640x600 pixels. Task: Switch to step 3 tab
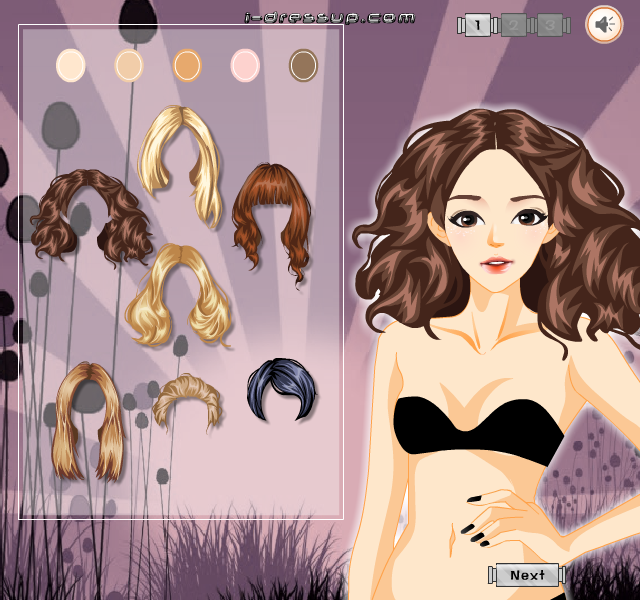pos(550,25)
